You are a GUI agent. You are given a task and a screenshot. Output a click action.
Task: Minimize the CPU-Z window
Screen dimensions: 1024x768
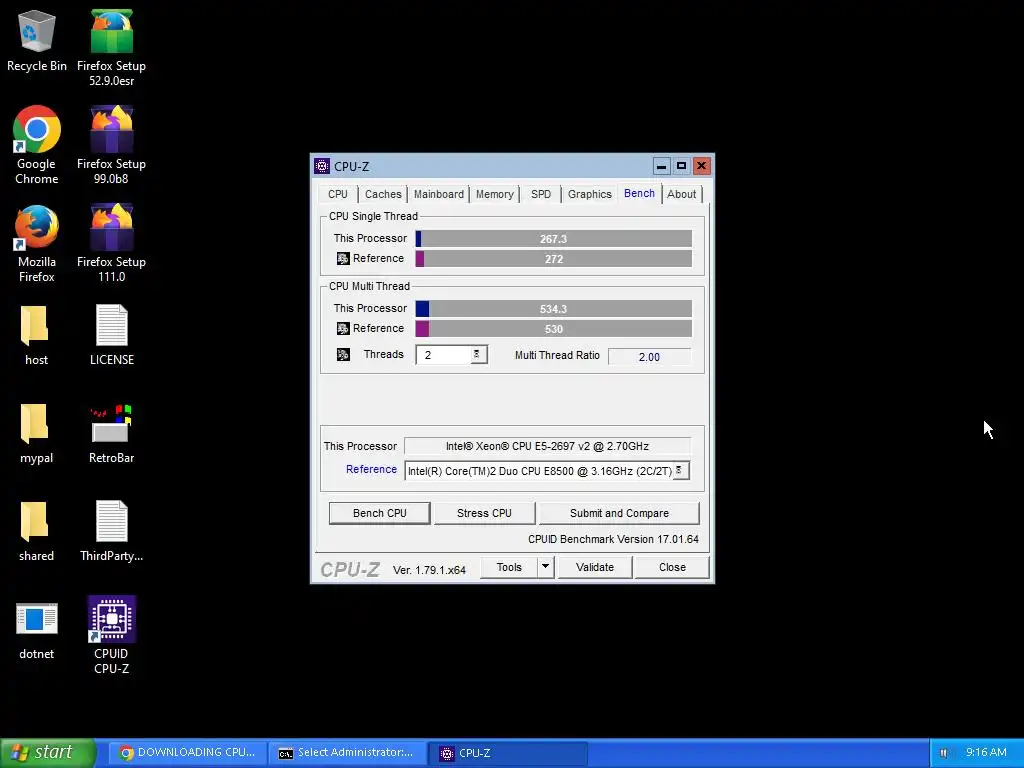(x=662, y=166)
